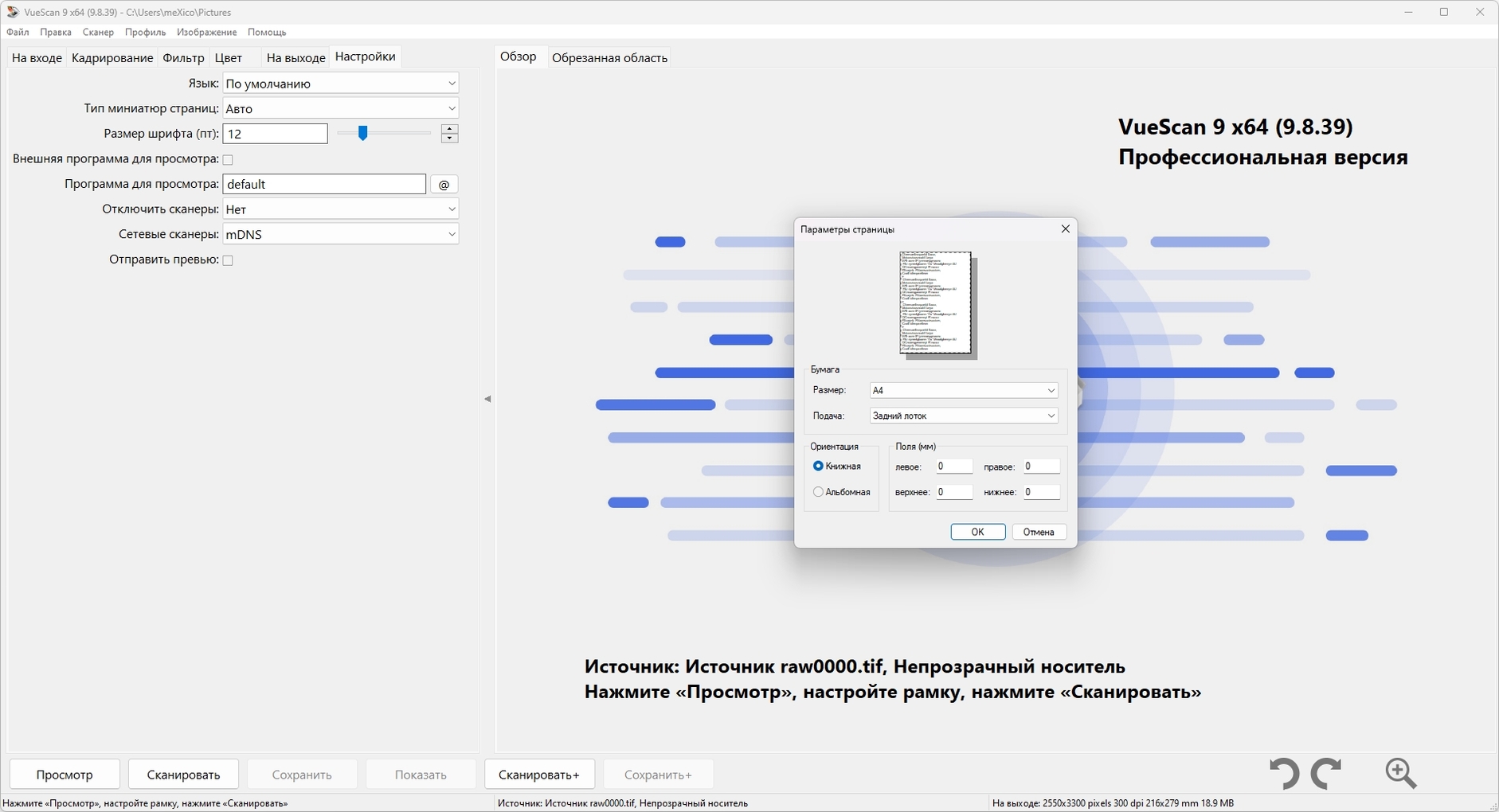Open the paper Размер dropdown in dialog
The width and height of the screenshot is (1499, 812).
[964, 390]
